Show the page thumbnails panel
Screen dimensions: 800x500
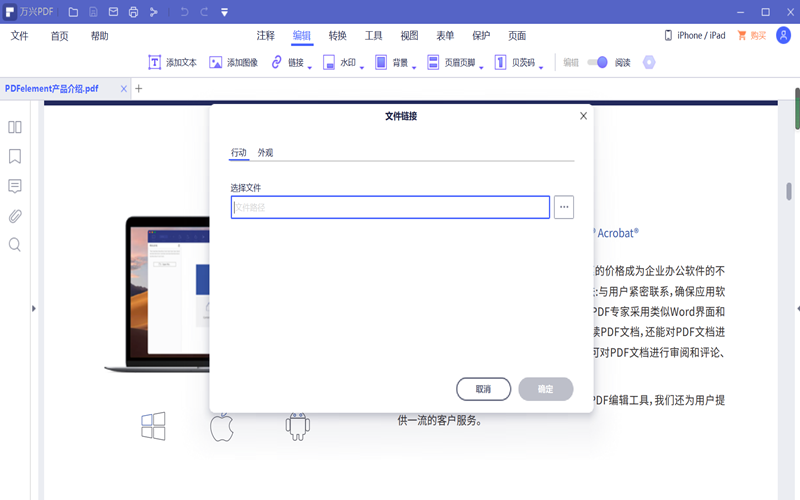[x=15, y=127]
